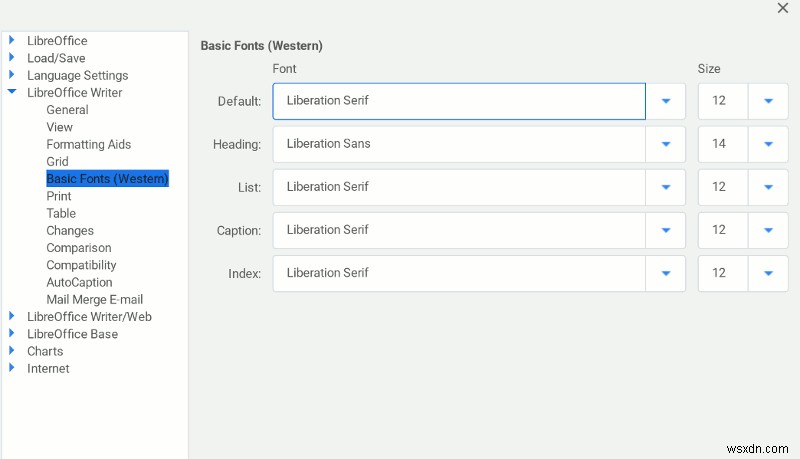Collapse the LibreOffice Writer tree node
The width and height of the screenshot is (800, 459).
coord(12,92)
